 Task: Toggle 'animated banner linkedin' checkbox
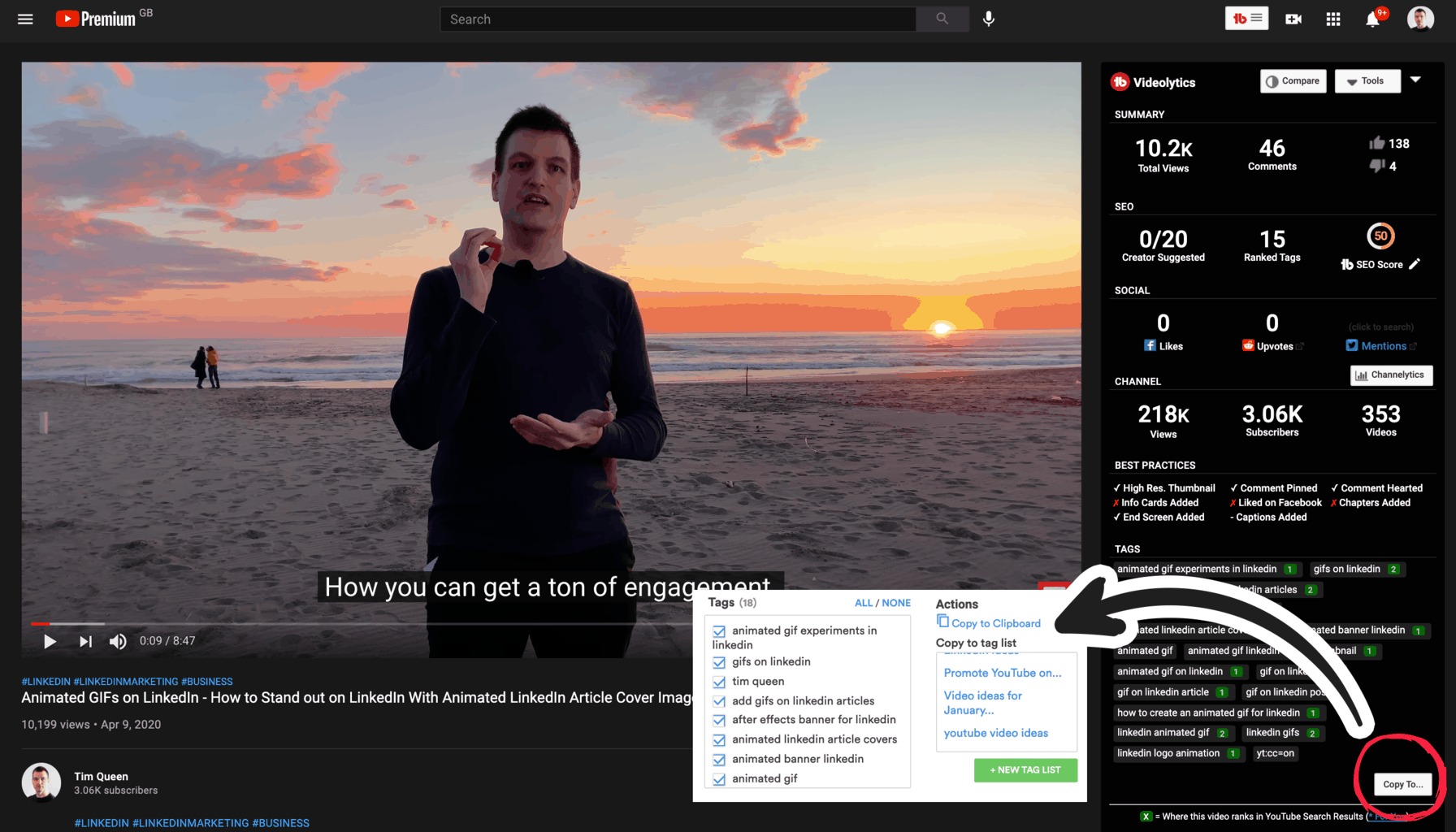(x=719, y=760)
